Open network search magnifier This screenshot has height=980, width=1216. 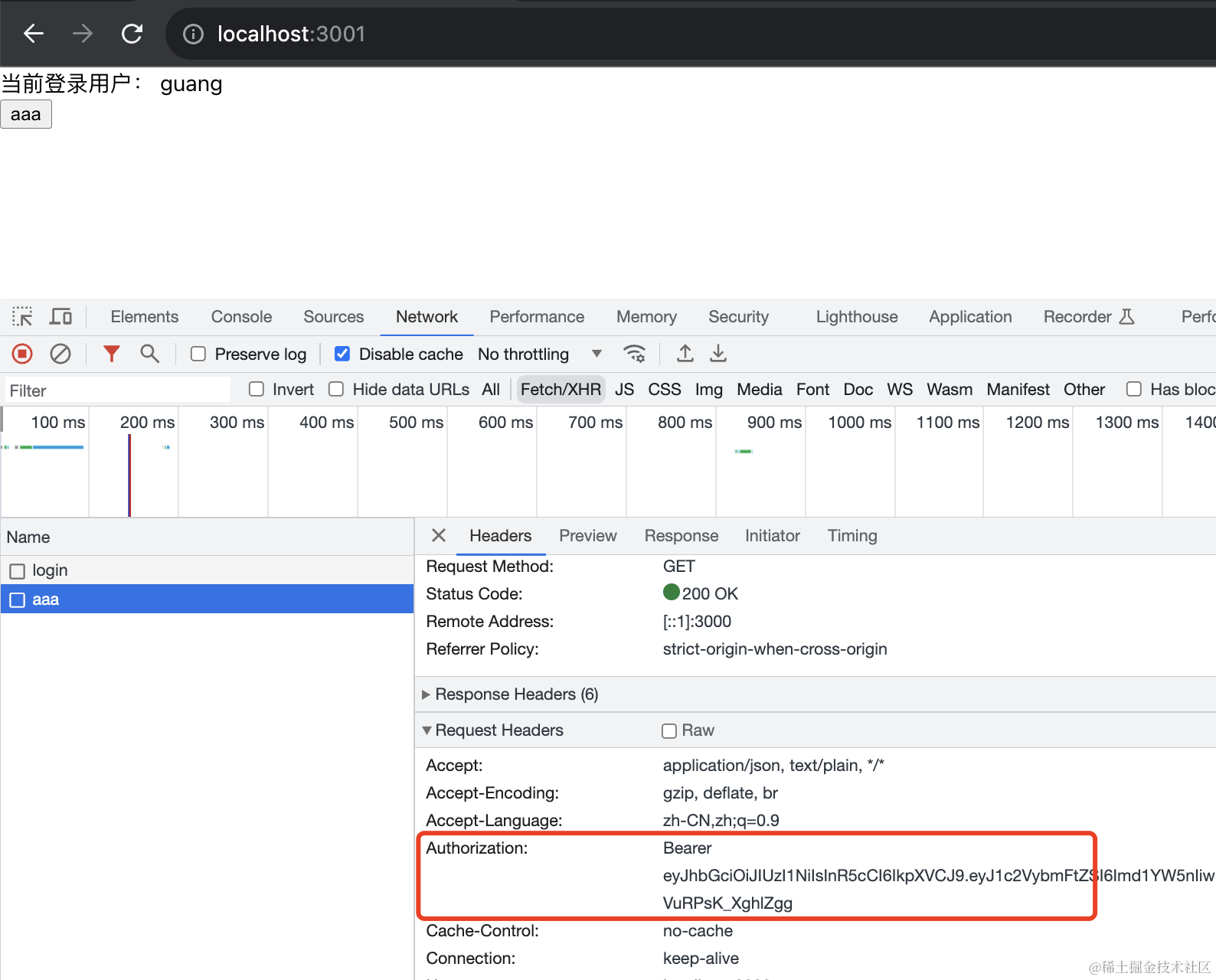click(x=149, y=354)
